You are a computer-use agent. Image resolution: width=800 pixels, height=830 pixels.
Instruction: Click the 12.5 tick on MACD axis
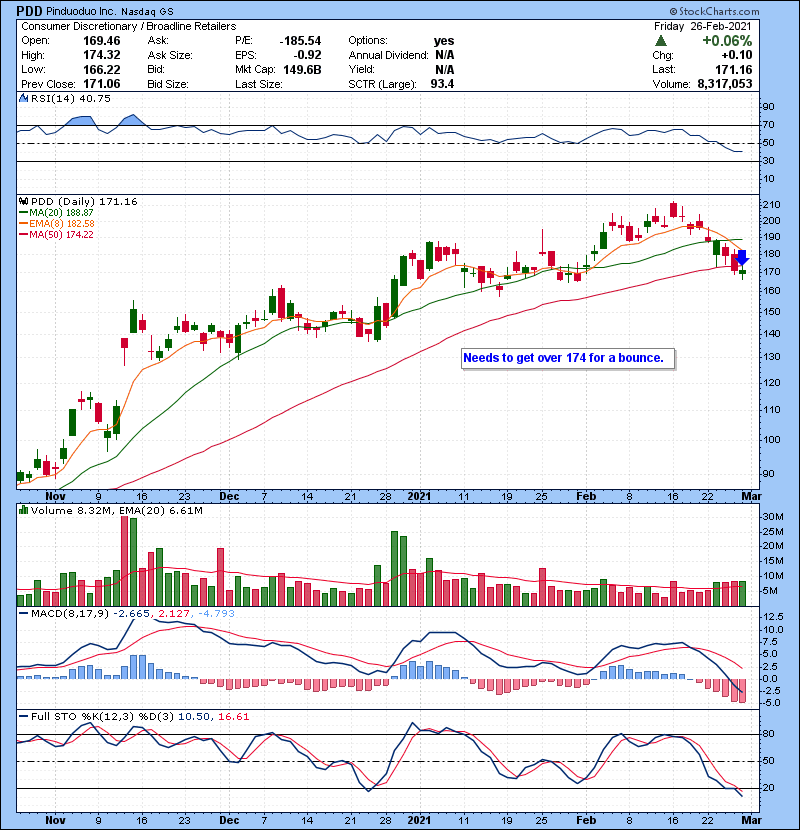(x=773, y=617)
